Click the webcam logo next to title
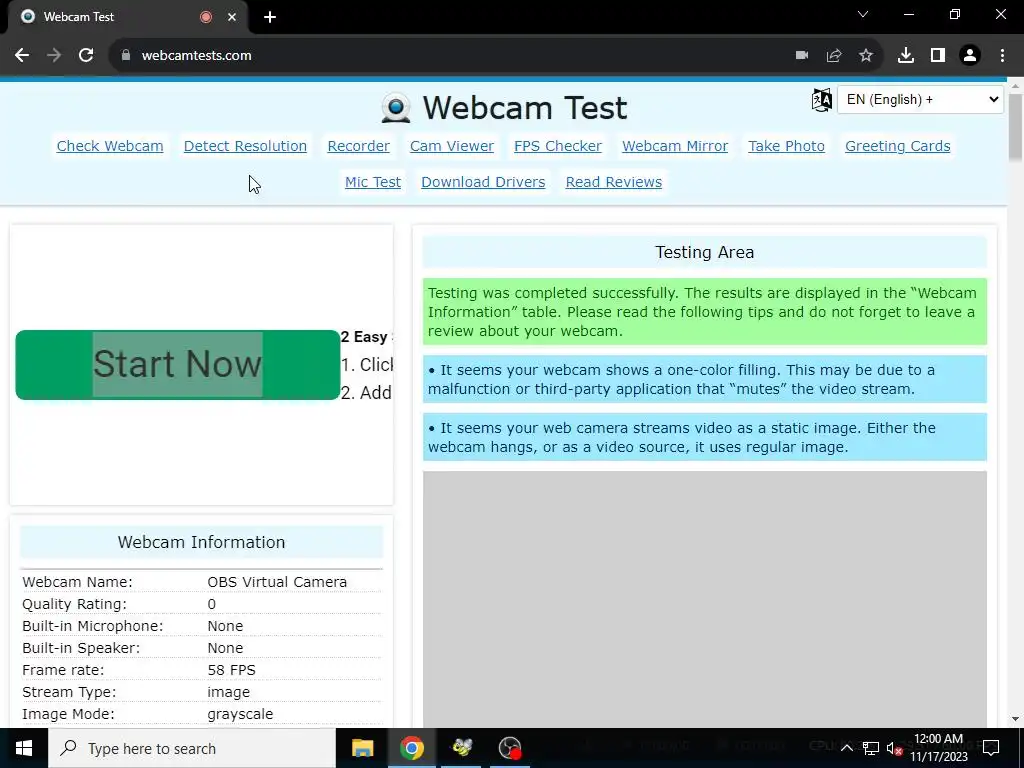The width and height of the screenshot is (1024, 768). (x=396, y=108)
